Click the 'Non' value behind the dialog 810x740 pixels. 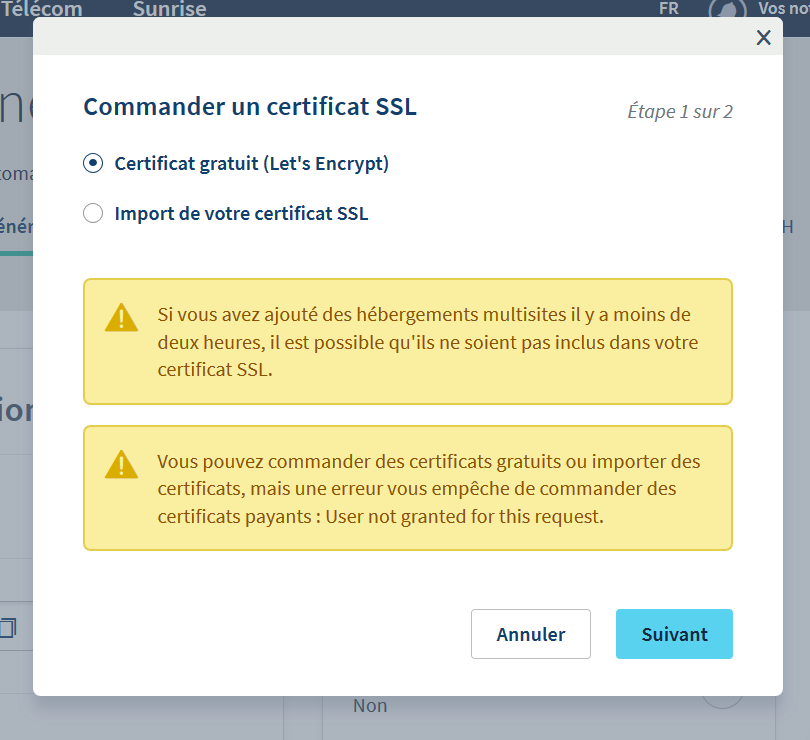[370, 706]
